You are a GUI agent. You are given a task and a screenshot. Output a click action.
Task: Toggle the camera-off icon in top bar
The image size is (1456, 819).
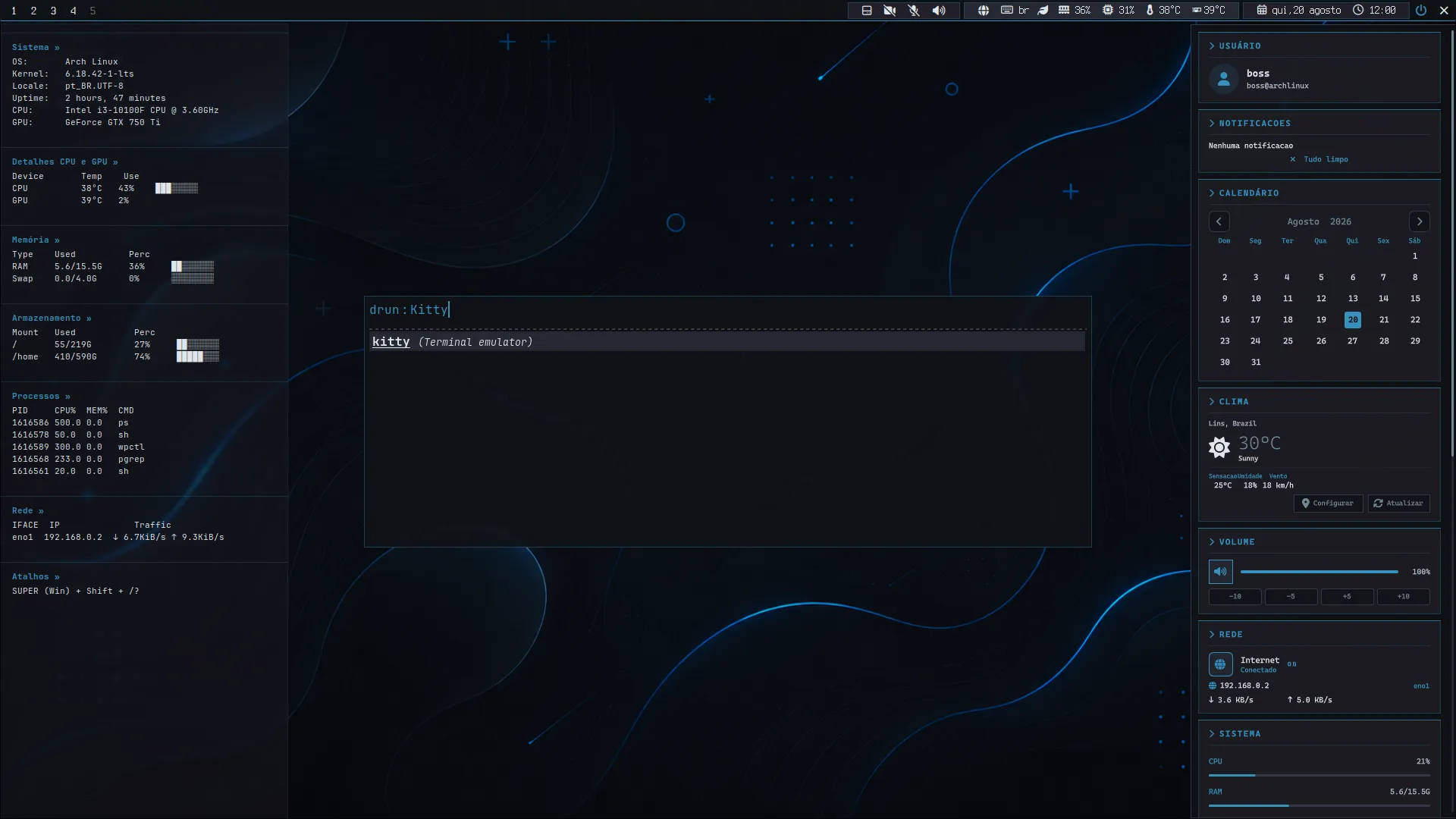coord(890,11)
